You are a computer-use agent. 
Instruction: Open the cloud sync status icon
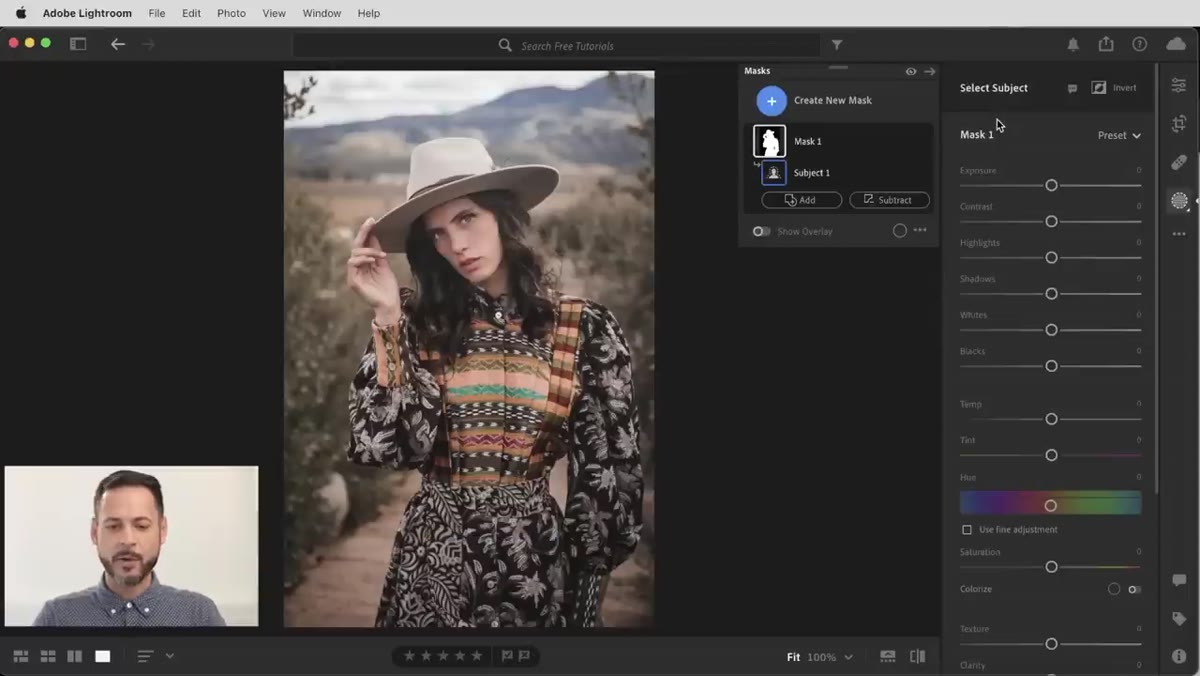[1176, 44]
